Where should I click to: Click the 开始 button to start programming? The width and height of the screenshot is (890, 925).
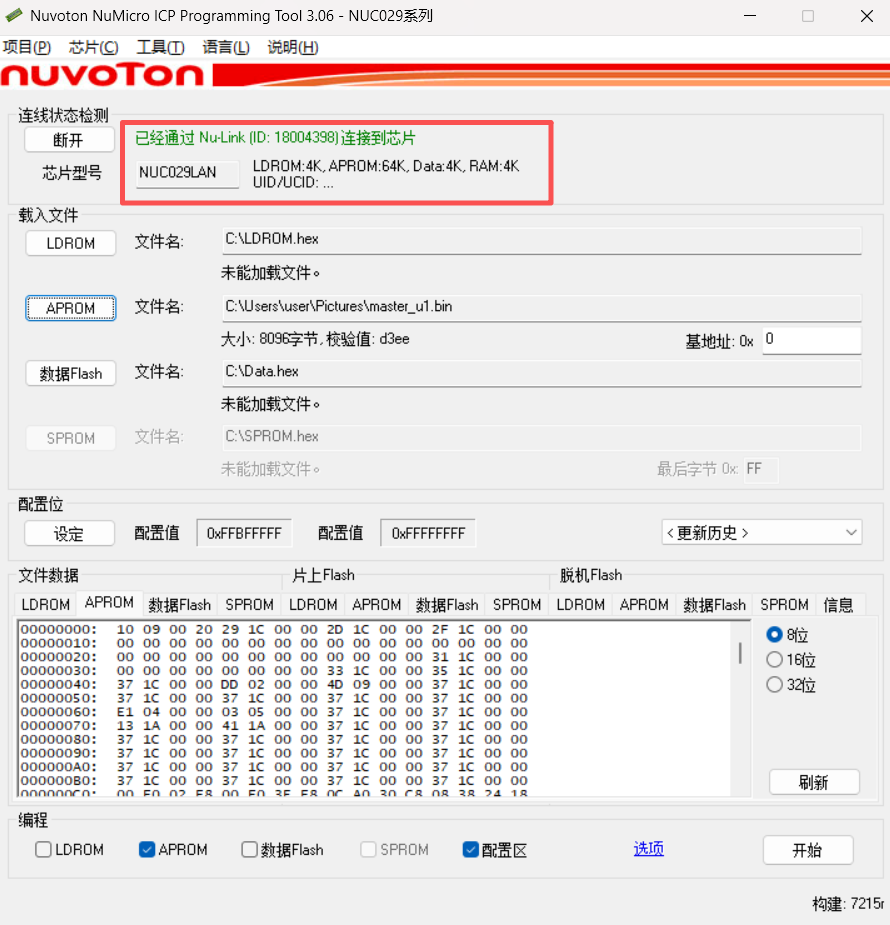point(807,850)
